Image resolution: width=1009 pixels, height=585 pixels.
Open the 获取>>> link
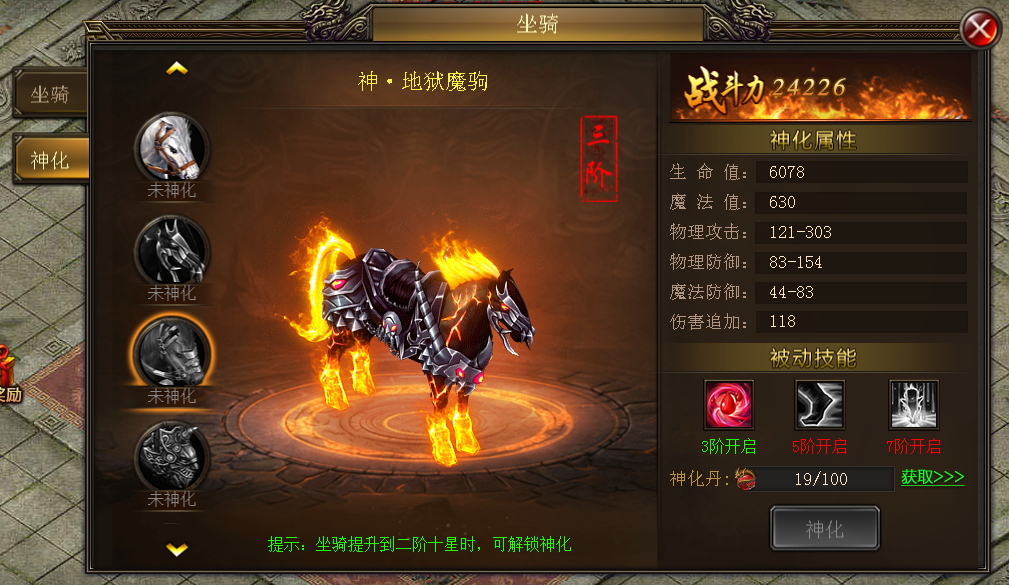click(x=932, y=477)
